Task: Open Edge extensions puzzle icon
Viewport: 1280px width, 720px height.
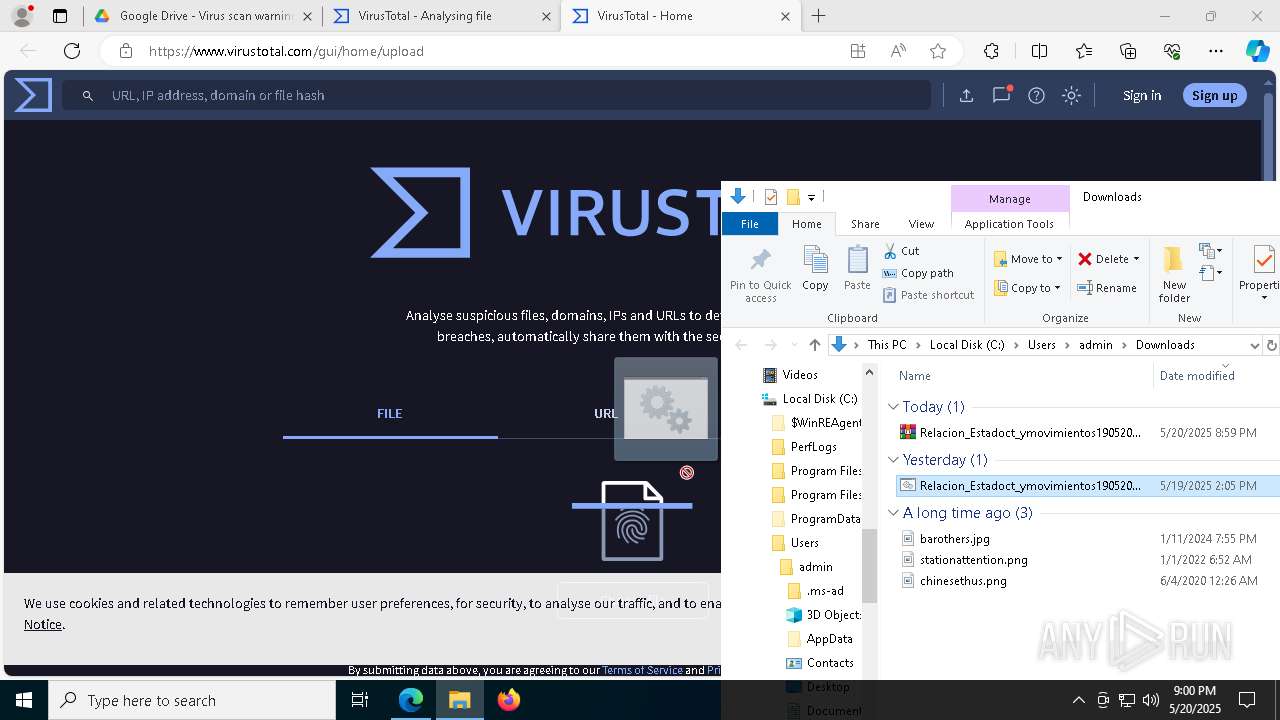Action: [x=991, y=51]
